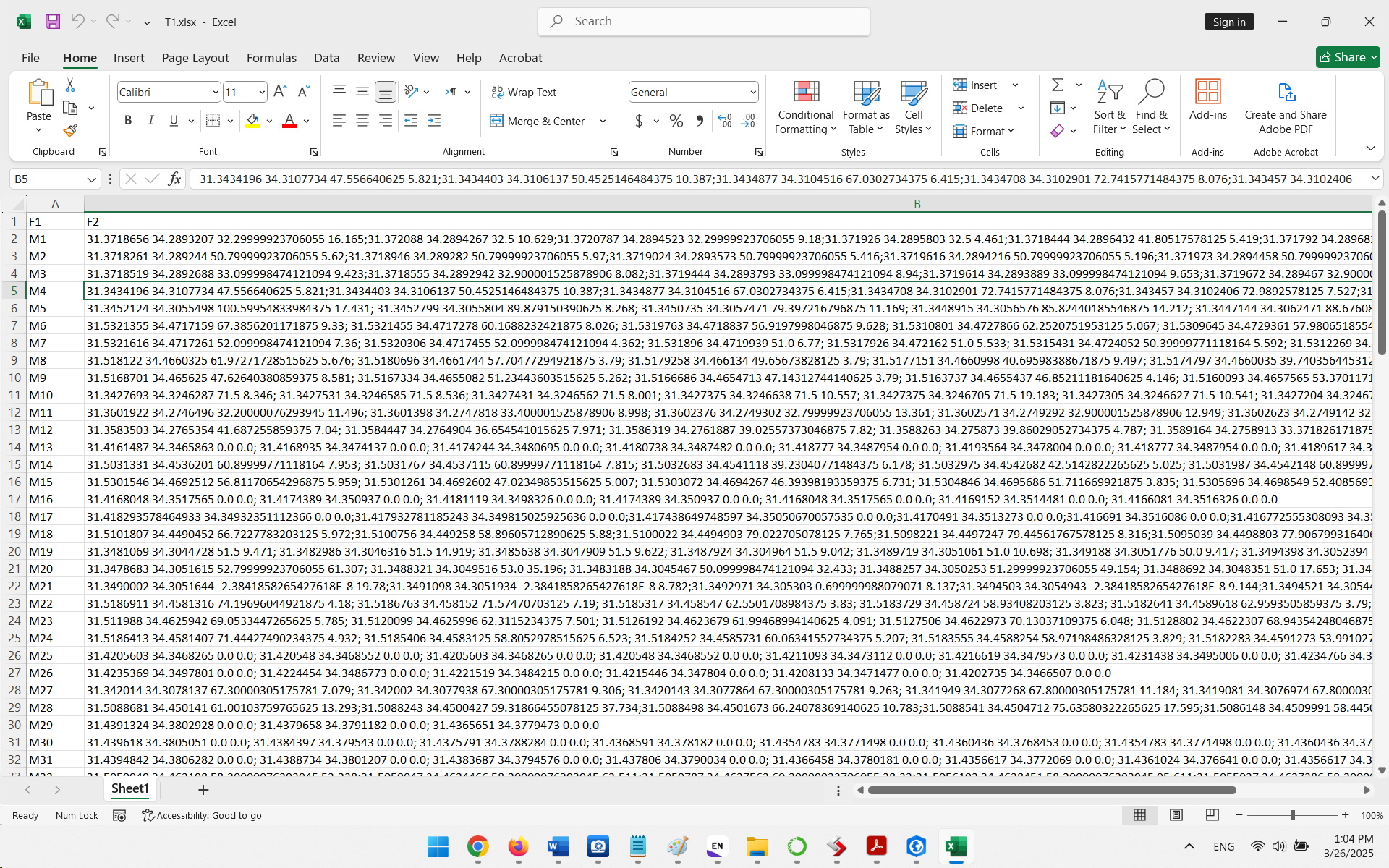The image size is (1389, 868).
Task: Click the Comma Style icon
Action: tap(699, 121)
